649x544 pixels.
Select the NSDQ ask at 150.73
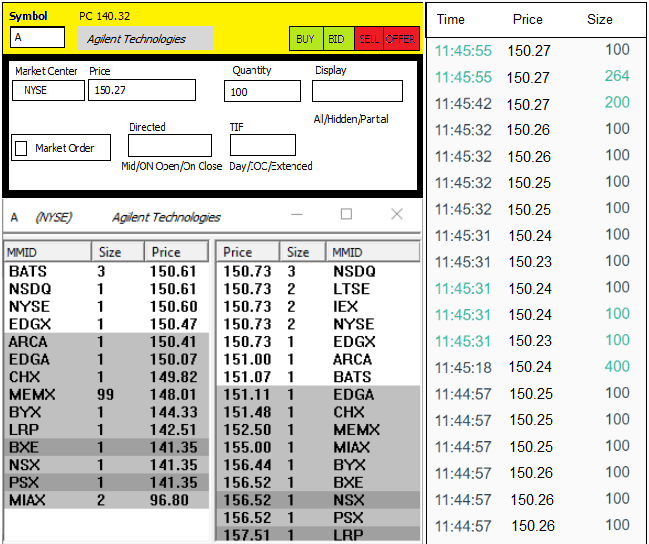tap(318, 271)
